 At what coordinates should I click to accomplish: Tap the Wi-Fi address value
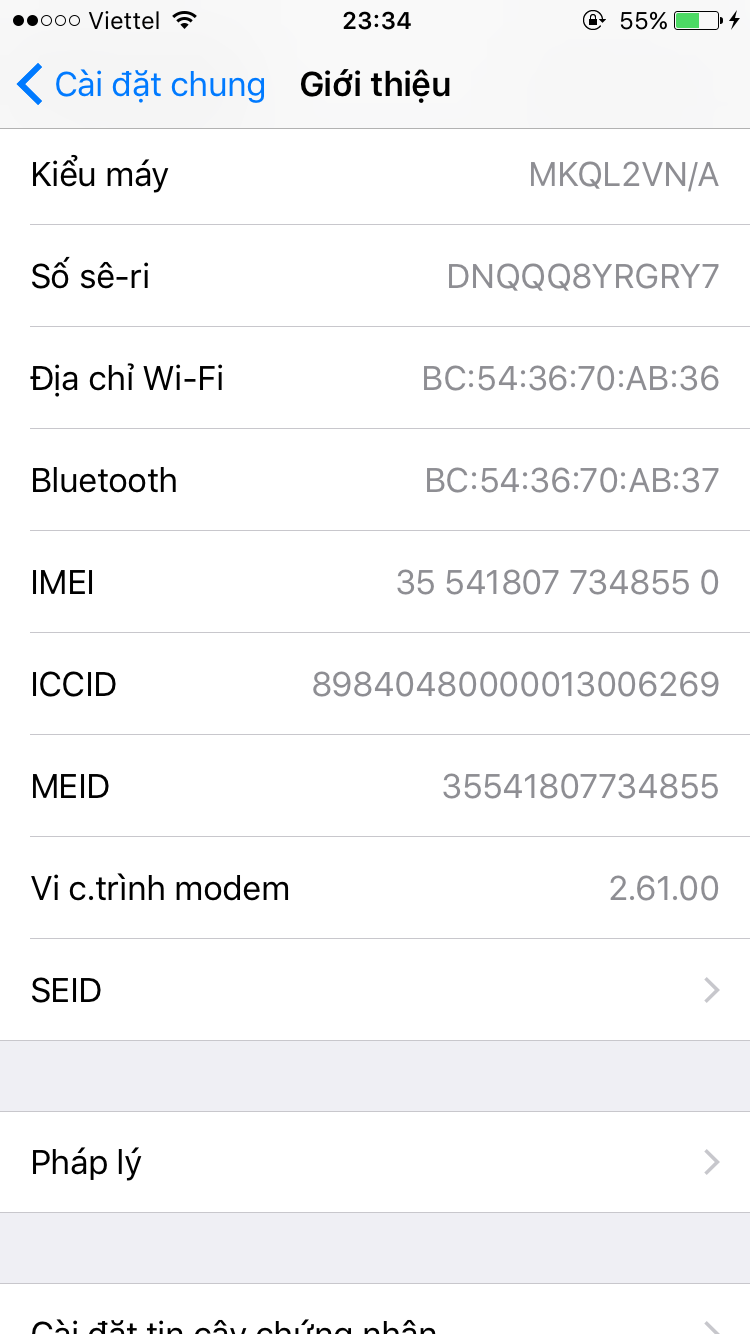coord(570,379)
